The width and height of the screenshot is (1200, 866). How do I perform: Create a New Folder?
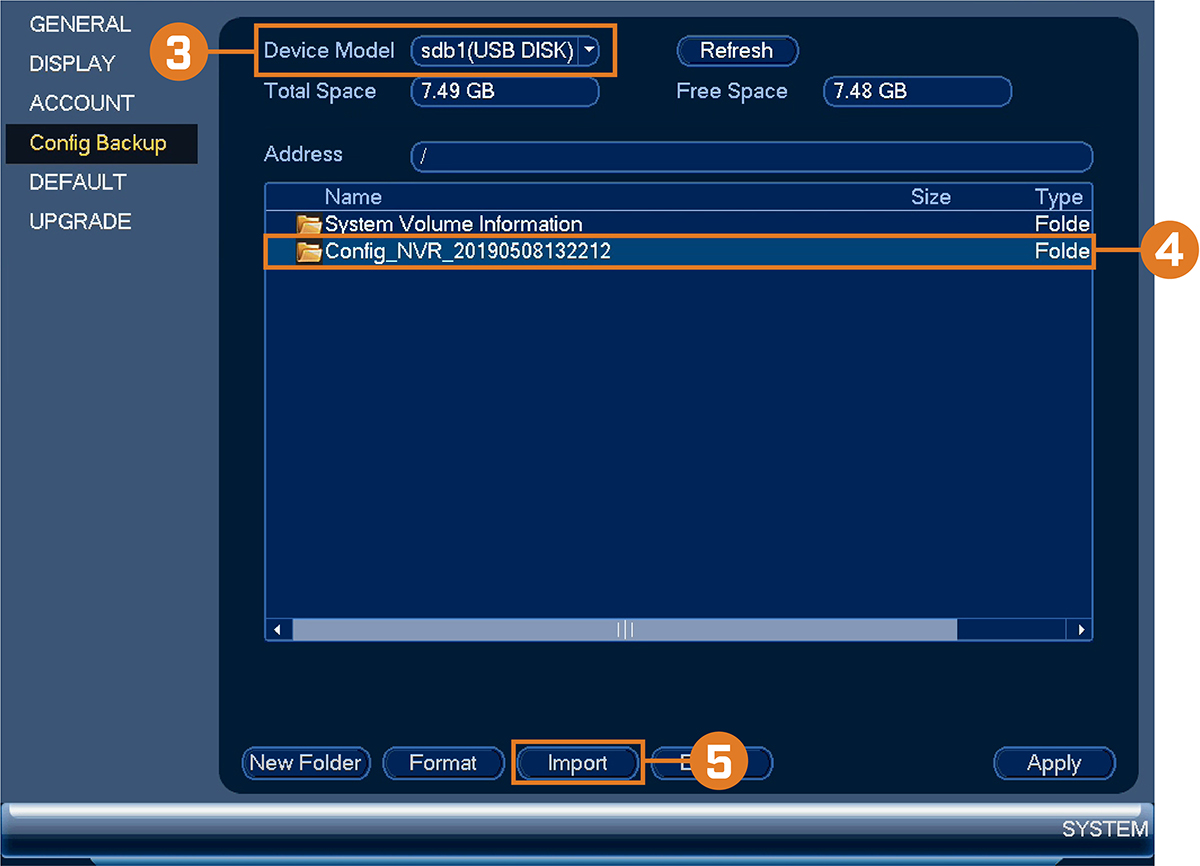tap(306, 763)
